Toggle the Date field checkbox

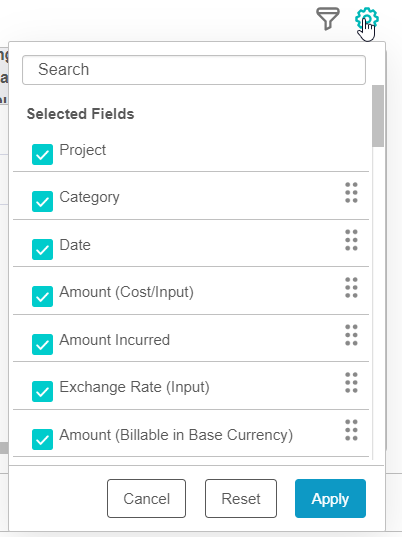[42, 249]
